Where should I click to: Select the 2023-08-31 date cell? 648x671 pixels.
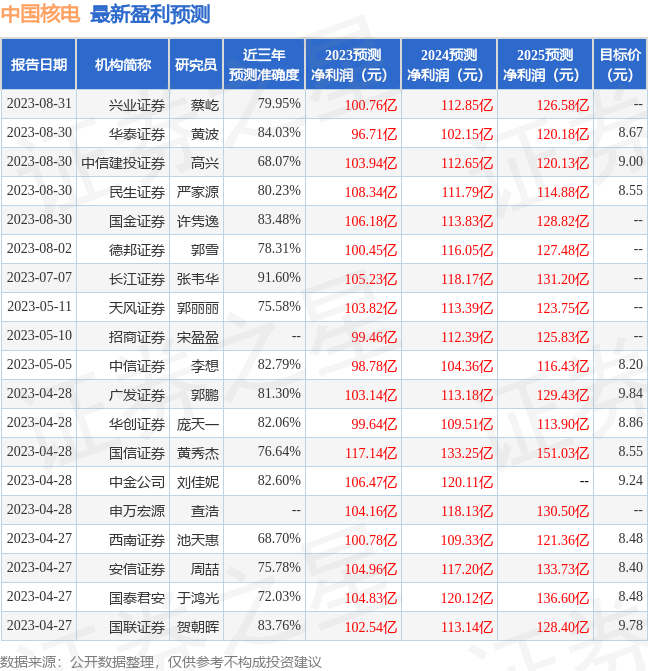pyautogui.click(x=39, y=104)
